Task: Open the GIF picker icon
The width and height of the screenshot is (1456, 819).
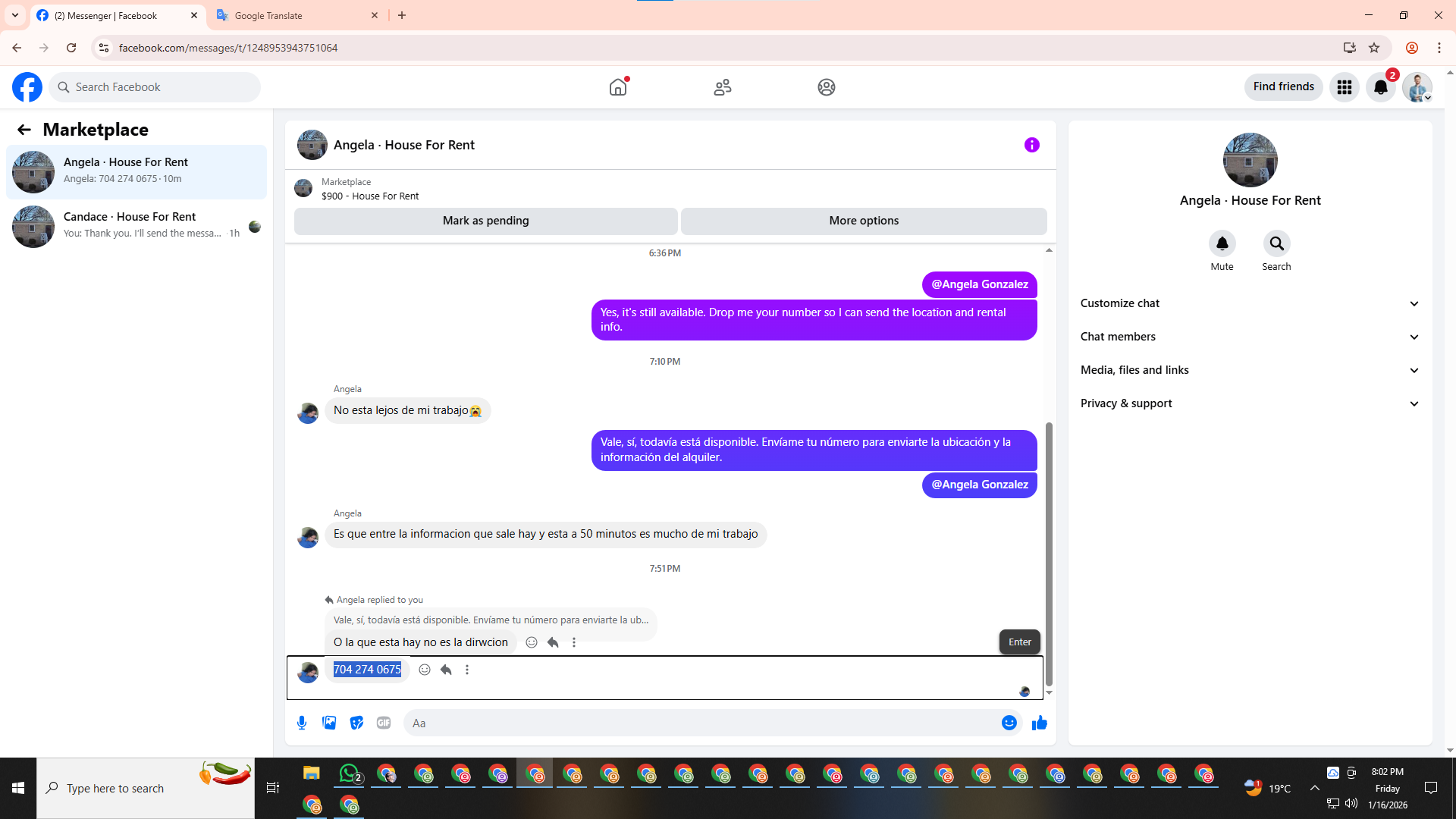Action: [384, 723]
